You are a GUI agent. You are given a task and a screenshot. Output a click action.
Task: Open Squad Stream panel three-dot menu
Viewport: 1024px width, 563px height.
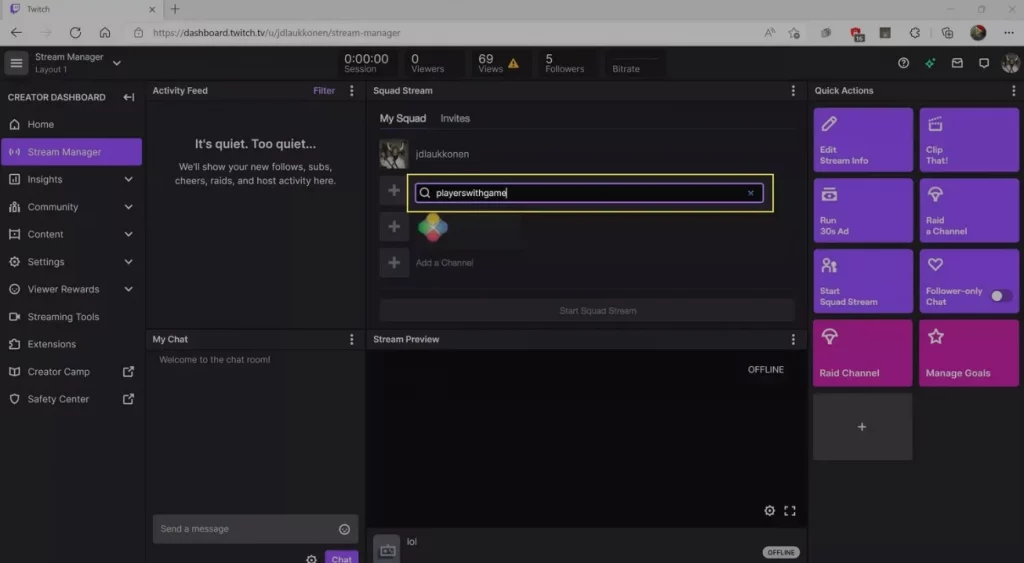click(x=793, y=91)
